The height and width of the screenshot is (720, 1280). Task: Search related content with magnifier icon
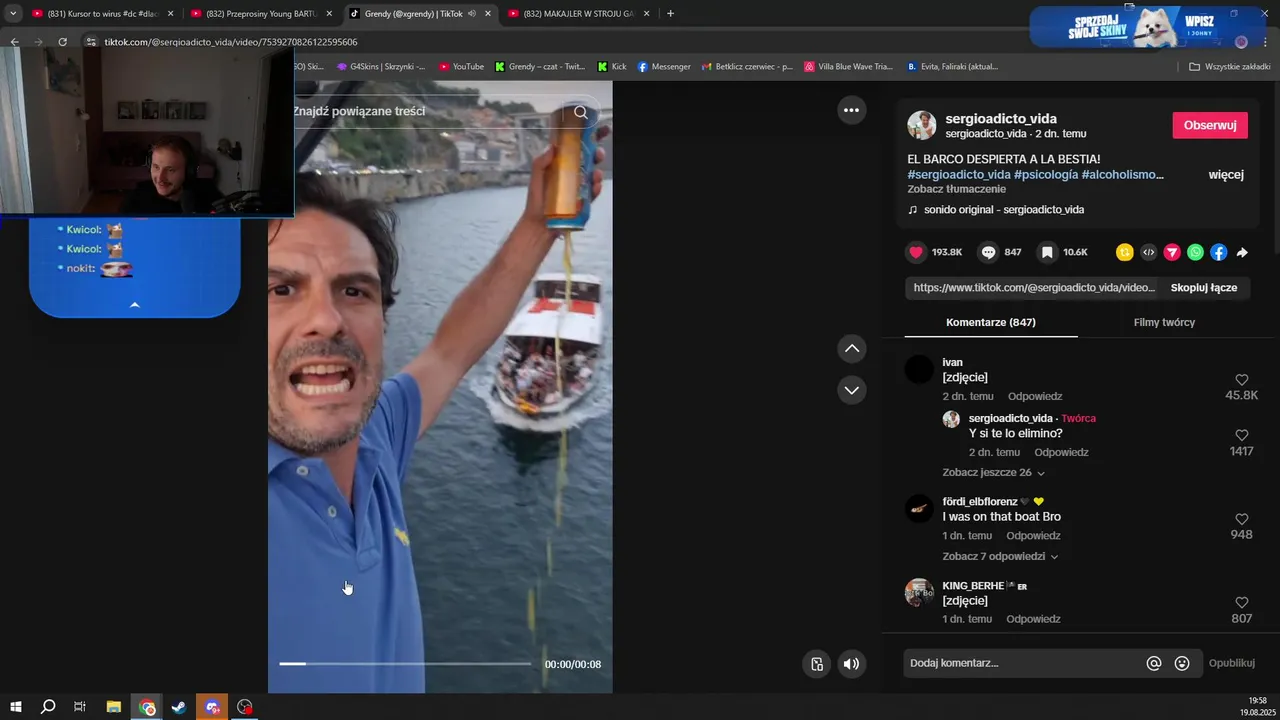click(x=581, y=112)
